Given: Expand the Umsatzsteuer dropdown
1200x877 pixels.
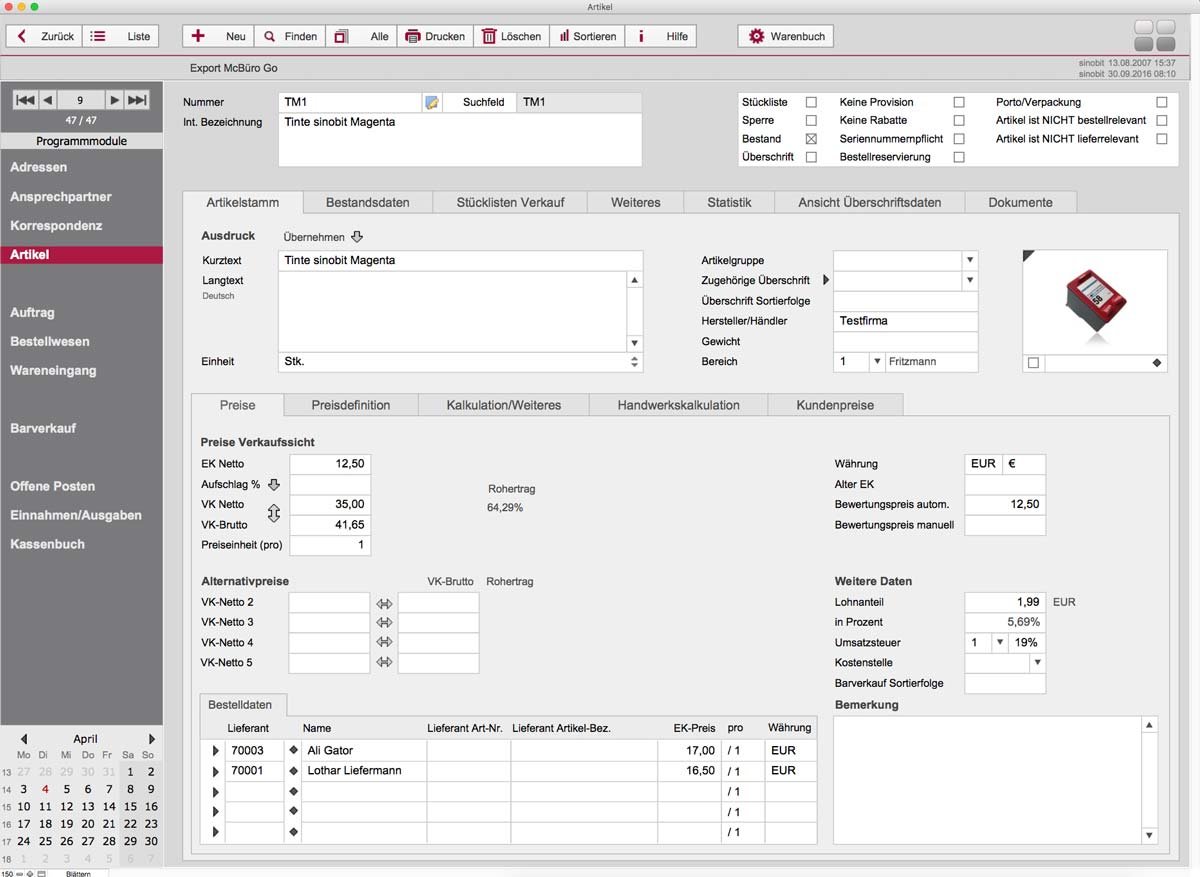Looking at the screenshot, I should (x=998, y=642).
